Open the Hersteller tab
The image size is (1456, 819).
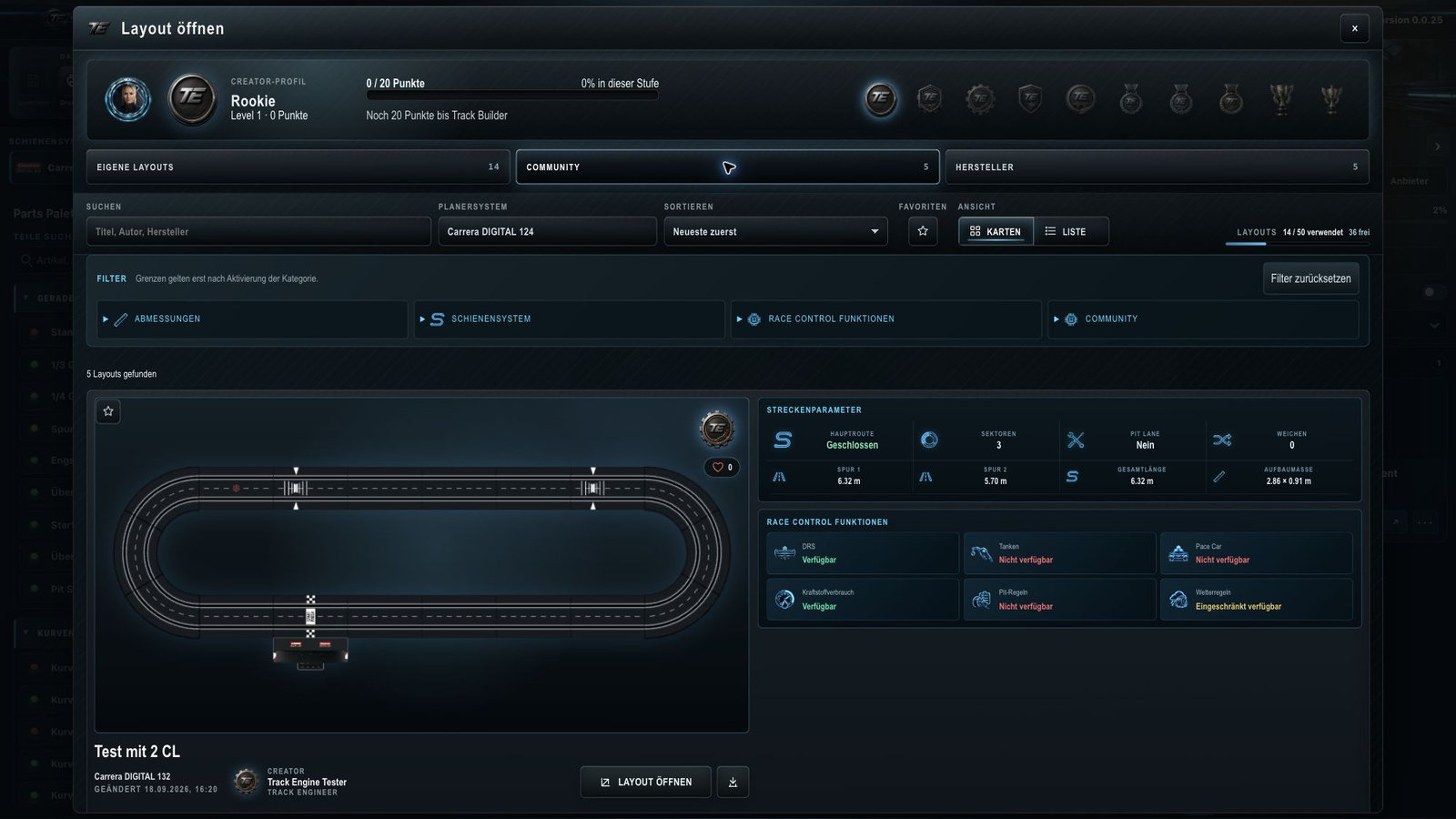[1157, 167]
